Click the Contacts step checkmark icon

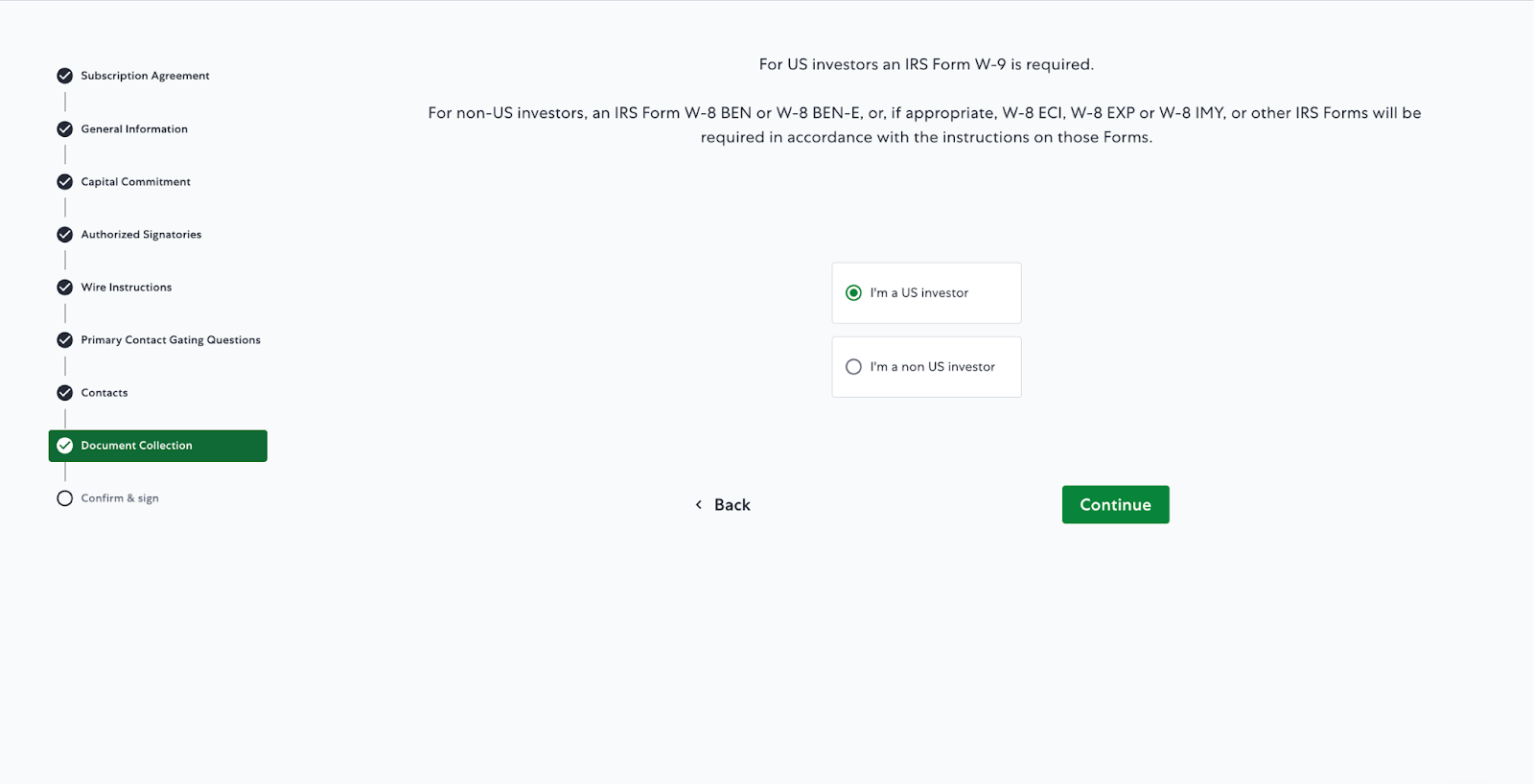(x=65, y=393)
